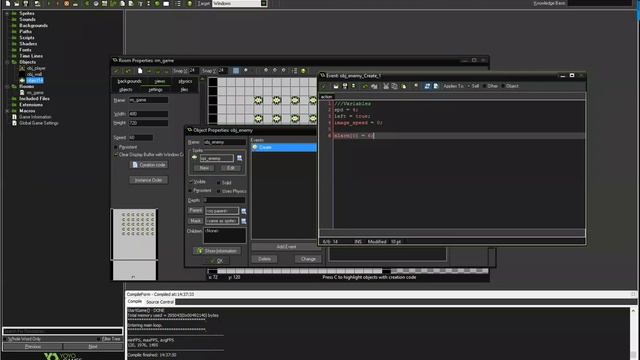Toggle the Solid checkbox for obj_enemy

219,182
